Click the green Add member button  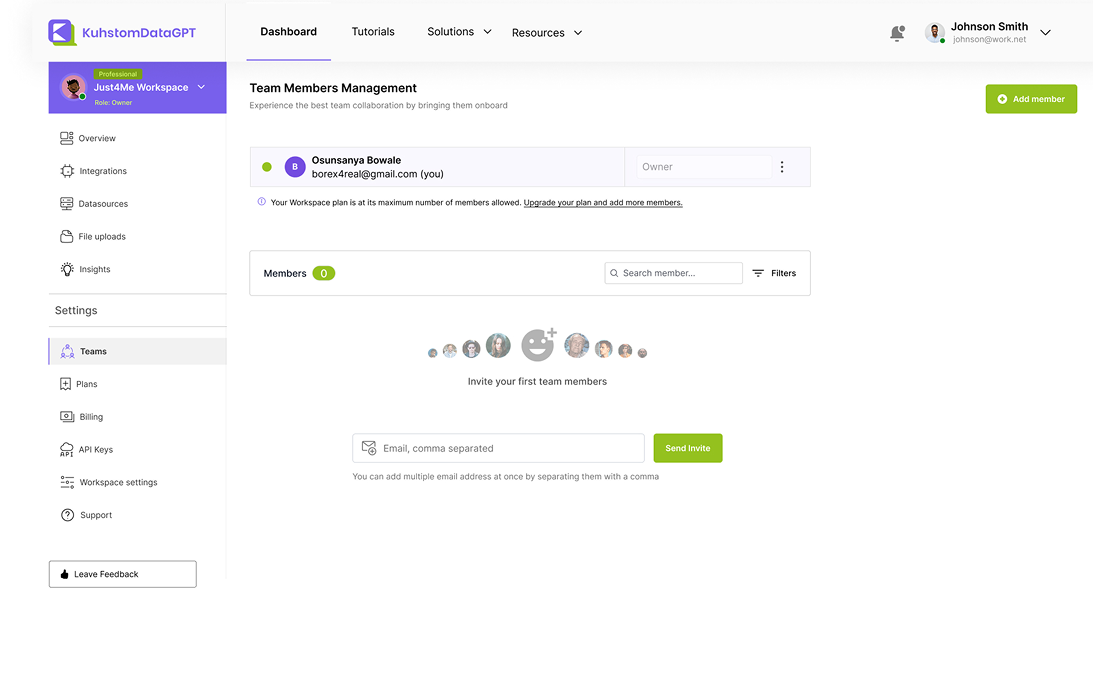[x=1031, y=99]
